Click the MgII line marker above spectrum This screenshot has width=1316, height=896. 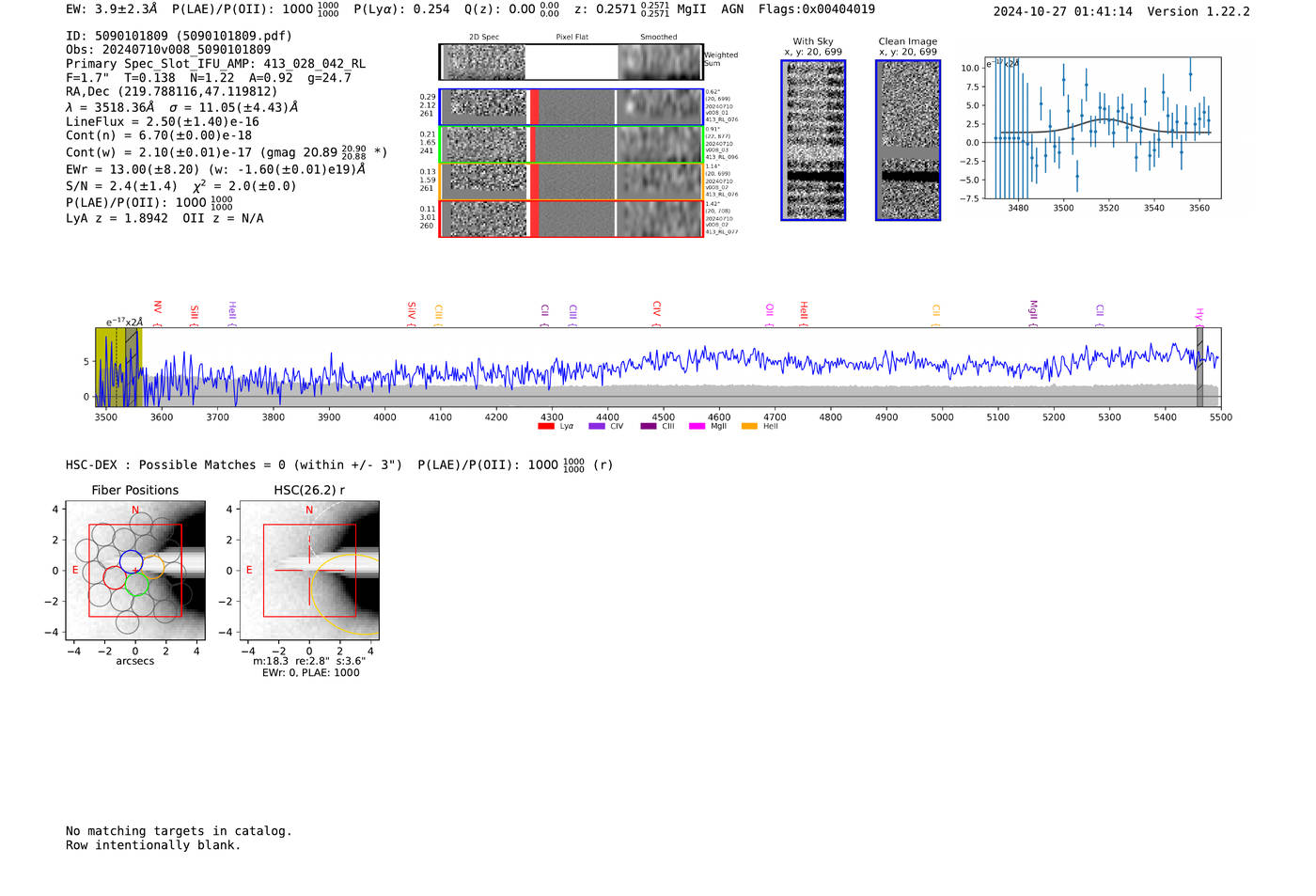click(1032, 314)
